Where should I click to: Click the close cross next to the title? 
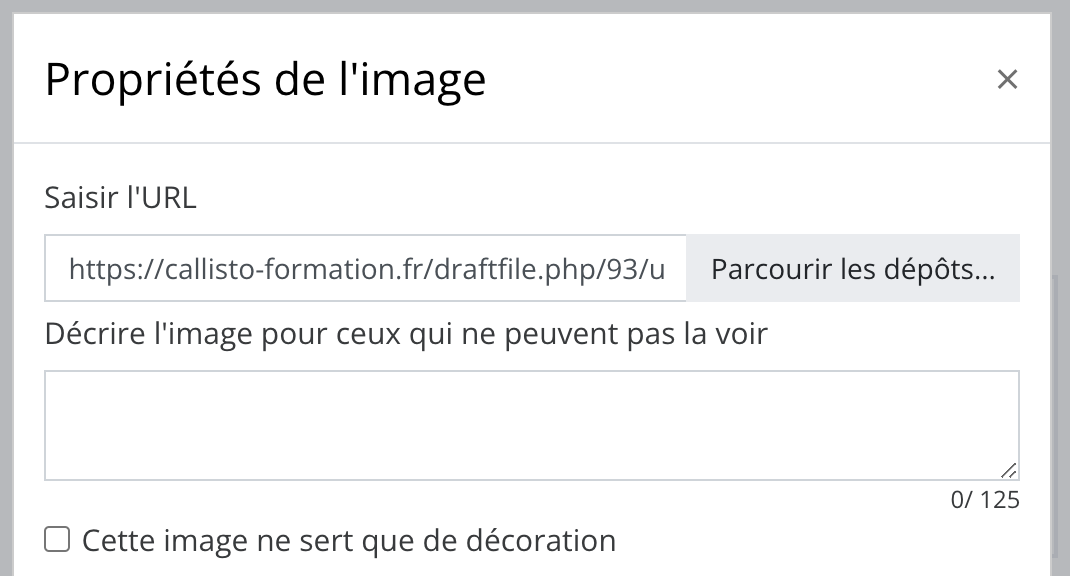tap(1007, 79)
